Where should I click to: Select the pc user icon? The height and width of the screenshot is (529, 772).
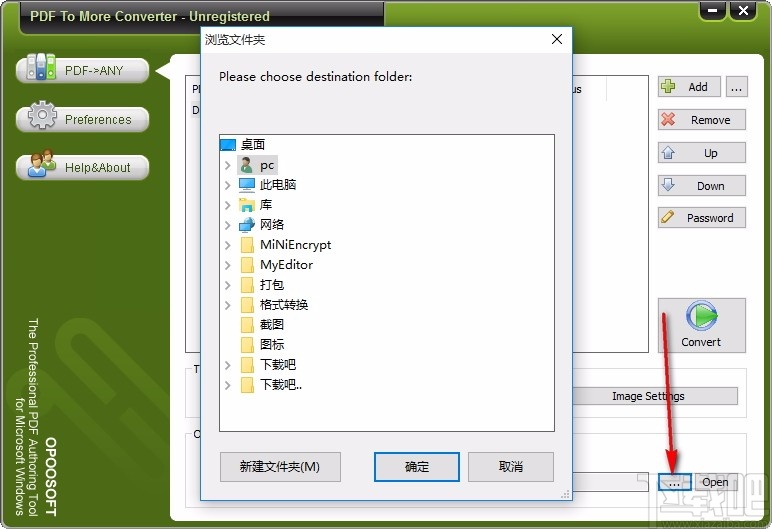pos(246,165)
